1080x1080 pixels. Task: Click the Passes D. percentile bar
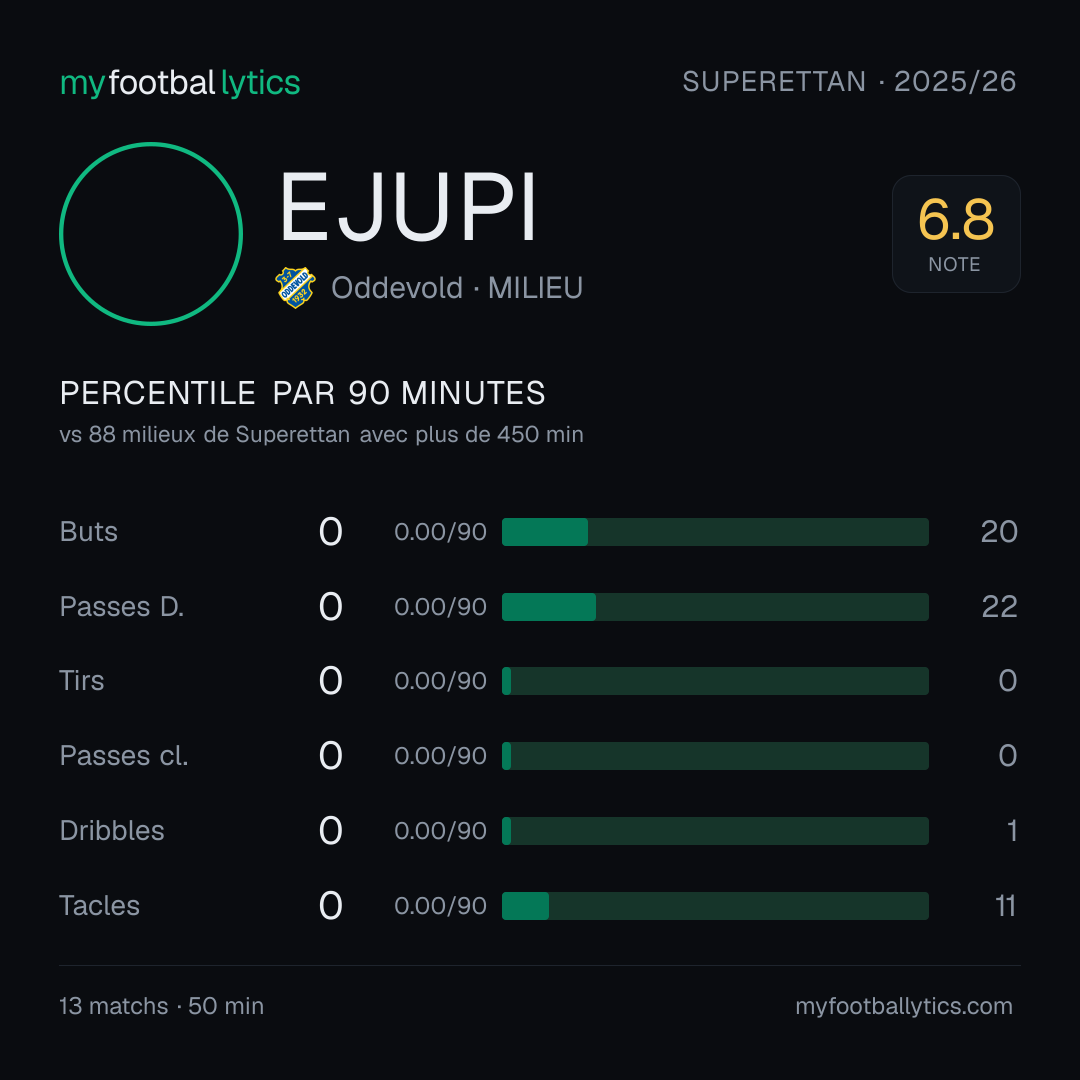pyautogui.click(x=715, y=607)
